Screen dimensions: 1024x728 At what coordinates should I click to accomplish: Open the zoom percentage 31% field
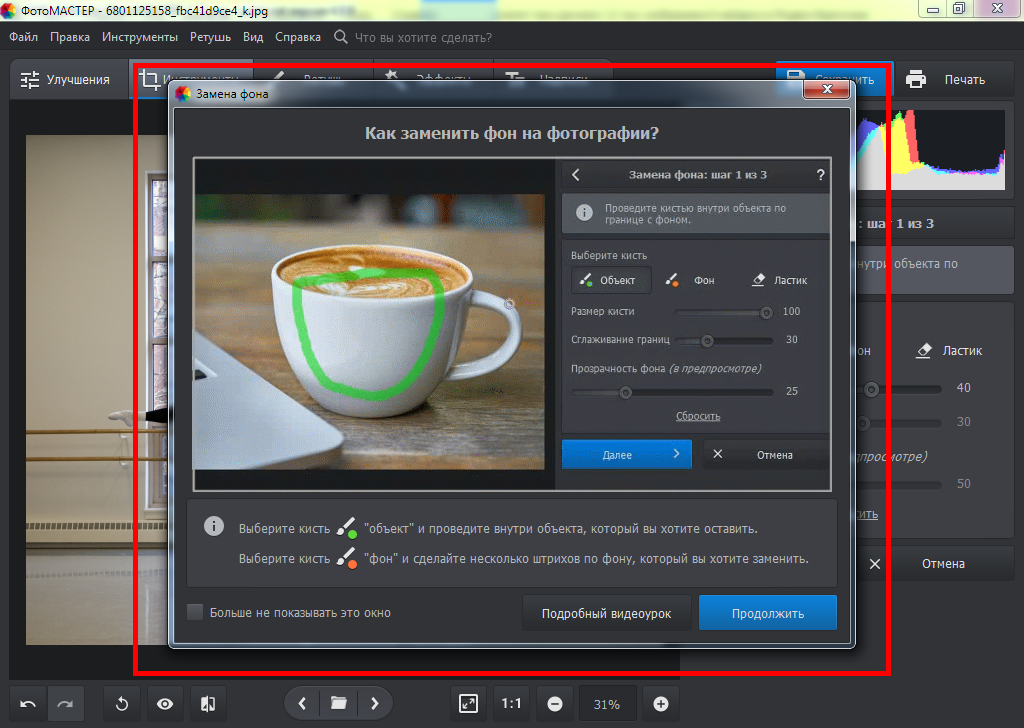(x=606, y=704)
